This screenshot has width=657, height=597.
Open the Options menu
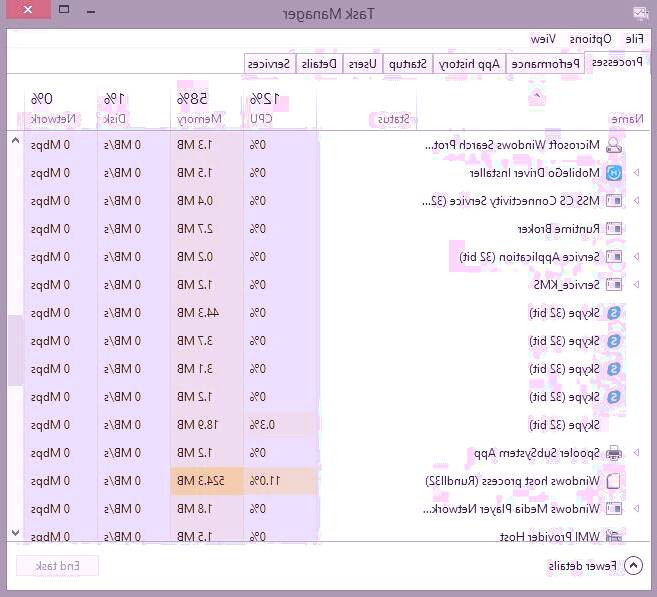(x=590, y=38)
